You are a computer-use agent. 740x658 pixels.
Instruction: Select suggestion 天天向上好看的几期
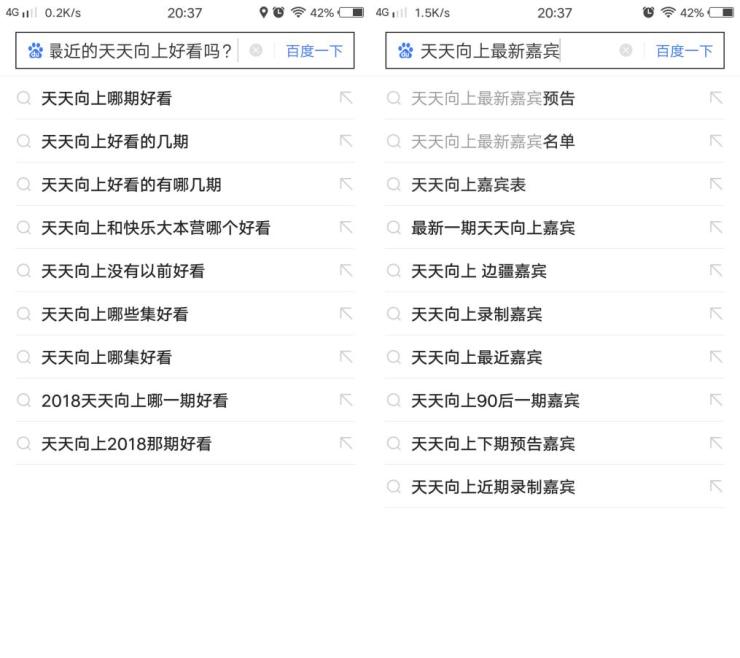185,141
